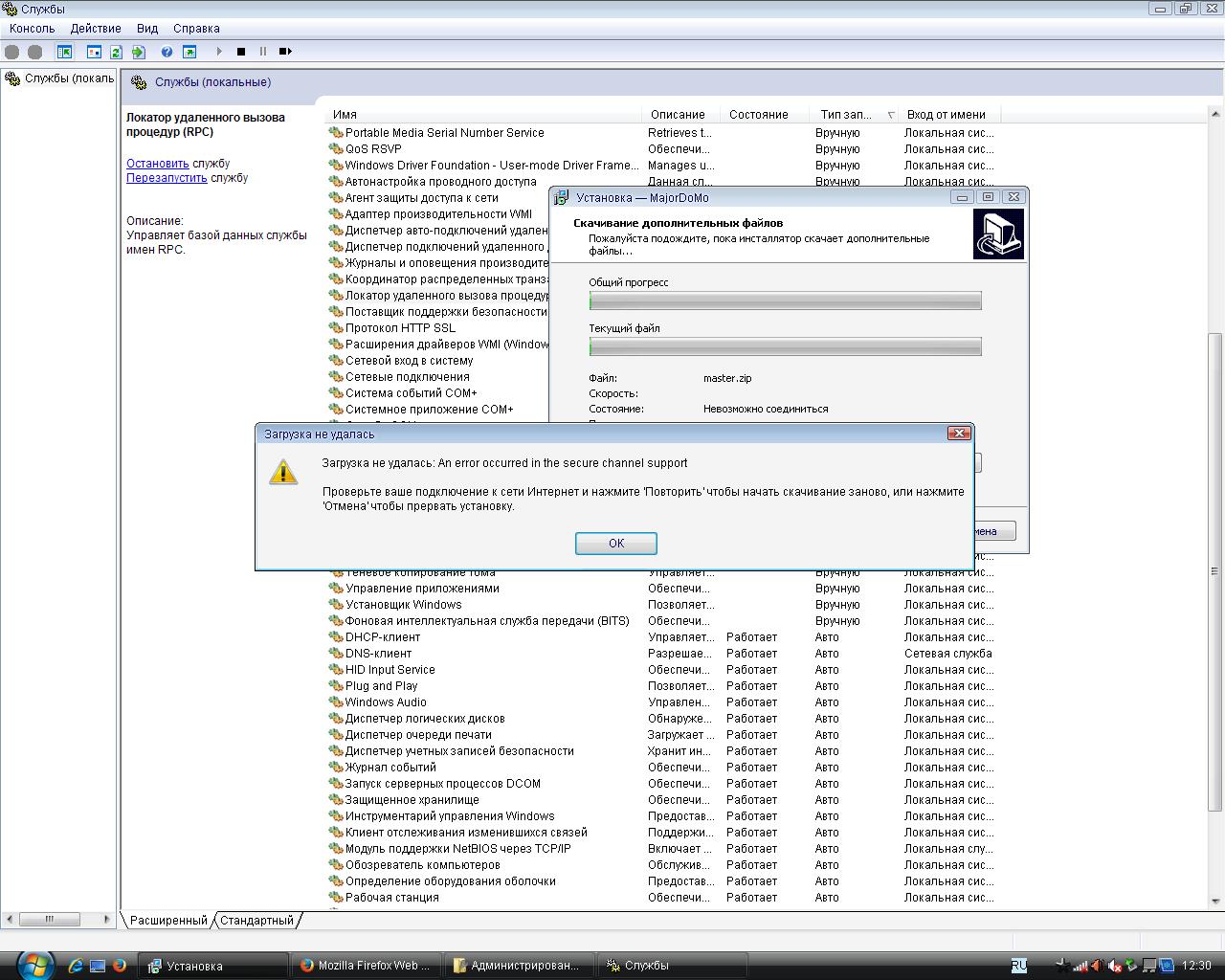Switch to the 'Стандартный' tab
Viewport: 1225px width, 980px height.
pyautogui.click(x=256, y=921)
